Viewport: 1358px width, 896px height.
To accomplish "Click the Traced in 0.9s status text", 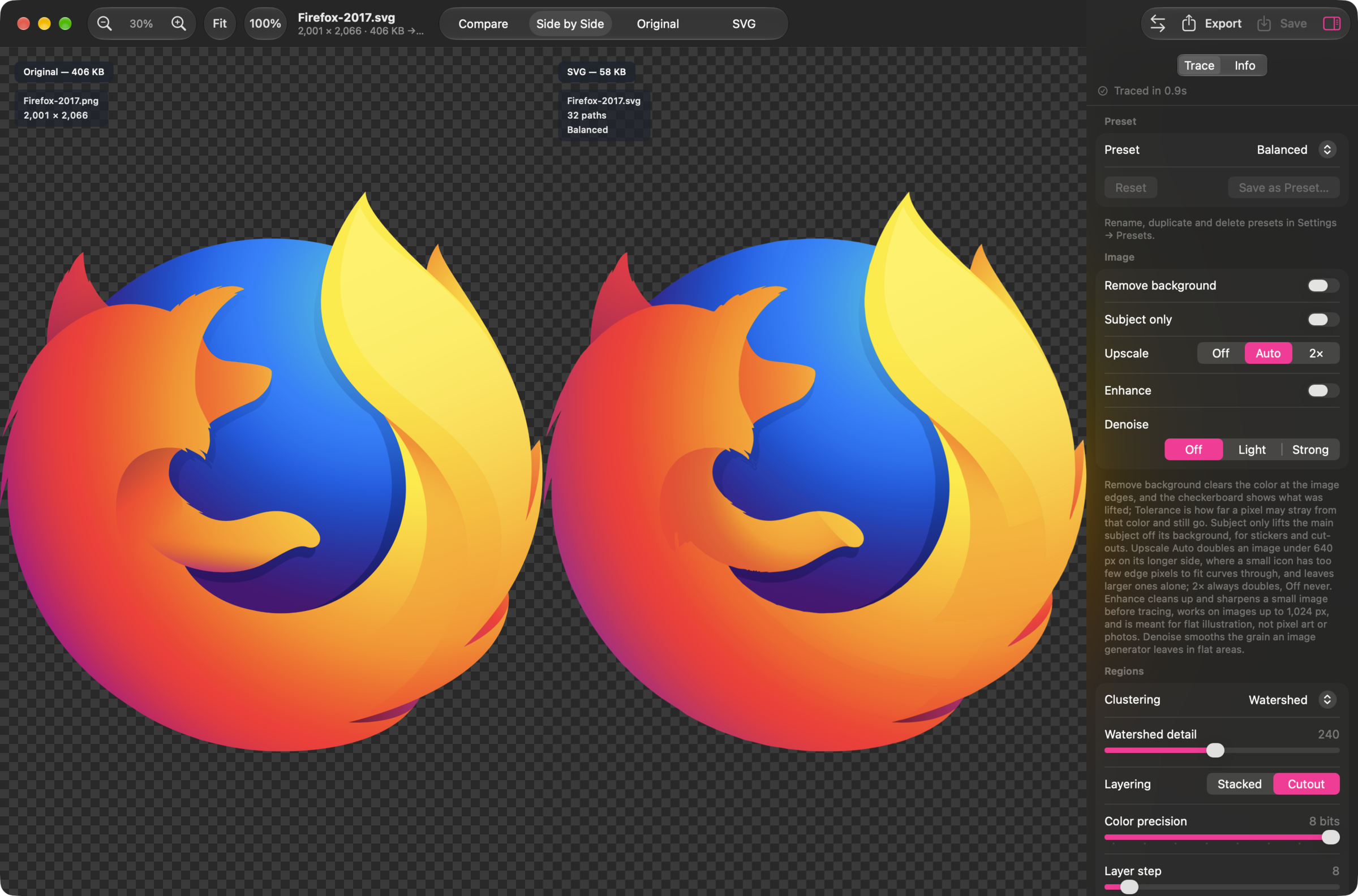I will [1150, 91].
